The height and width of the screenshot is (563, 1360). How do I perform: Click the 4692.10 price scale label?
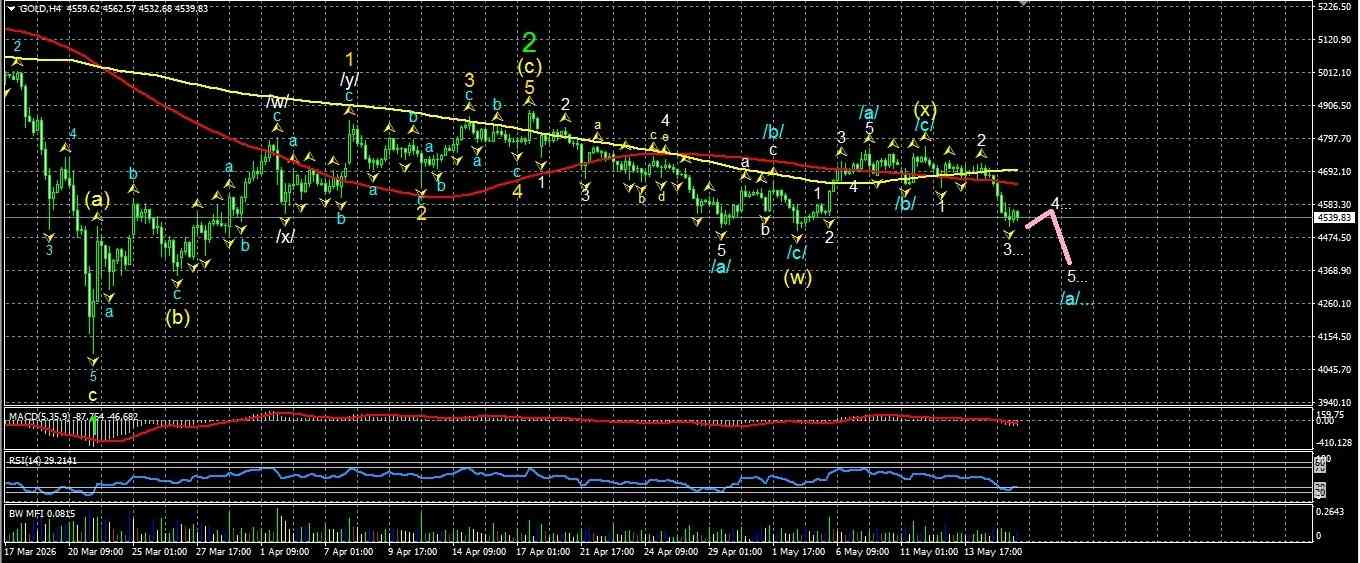click(1335, 172)
